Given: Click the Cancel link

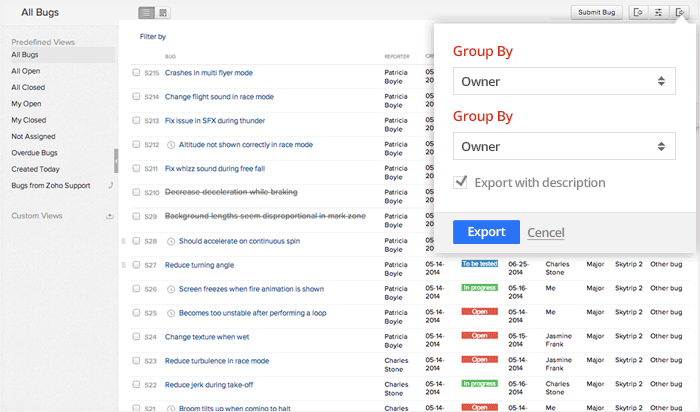Looking at the screenshot, I should (545, 233).
